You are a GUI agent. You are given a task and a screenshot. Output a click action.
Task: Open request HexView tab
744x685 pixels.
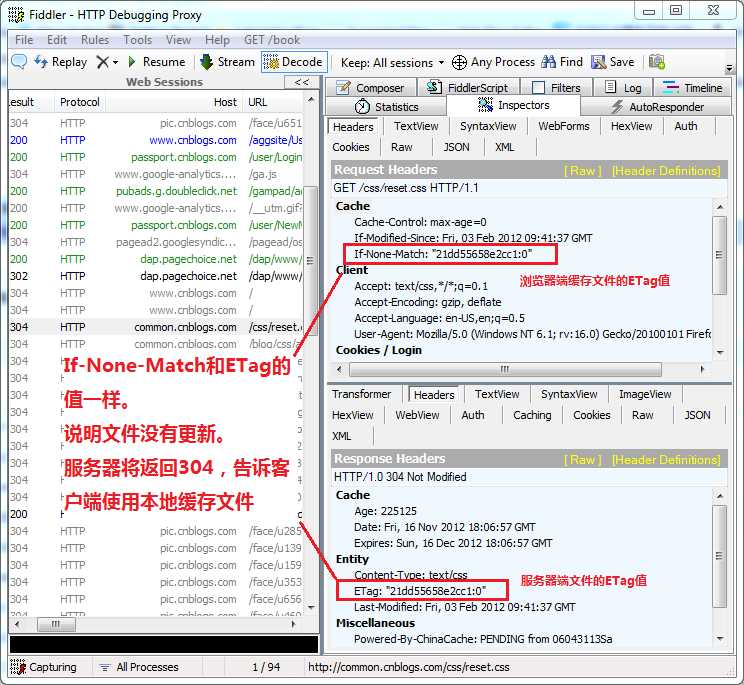[x=631, y=126]
